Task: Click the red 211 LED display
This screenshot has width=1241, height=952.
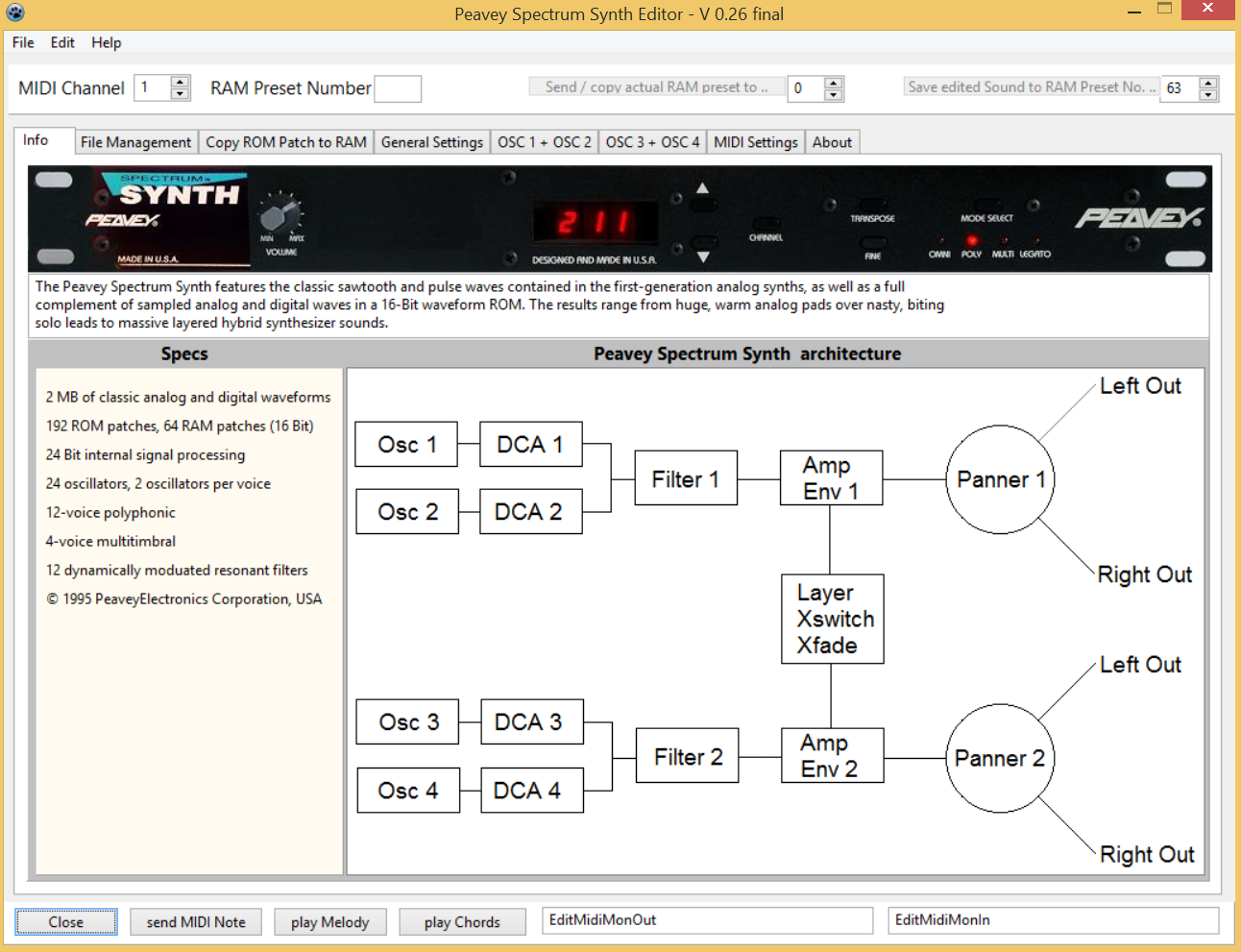Action: [595, 223]
